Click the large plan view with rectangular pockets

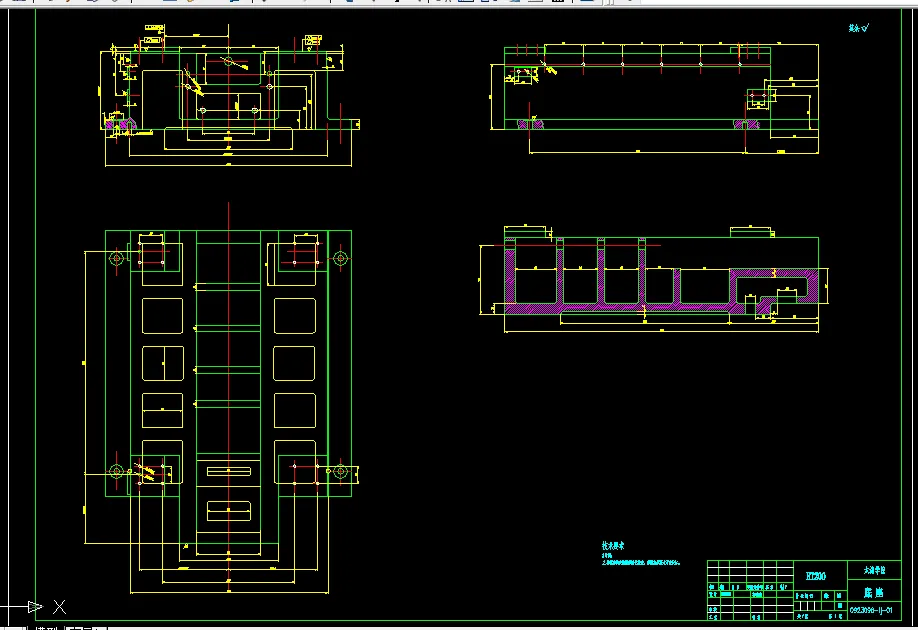222,398
